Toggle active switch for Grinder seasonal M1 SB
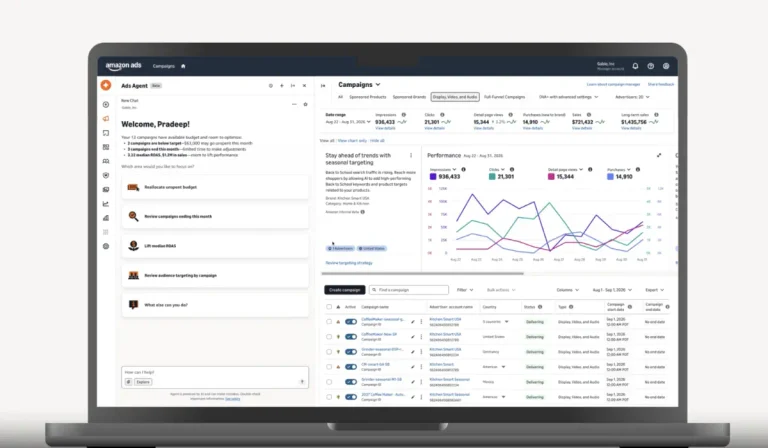The height and width of the screenshot is (448, 768). [351, 382]
